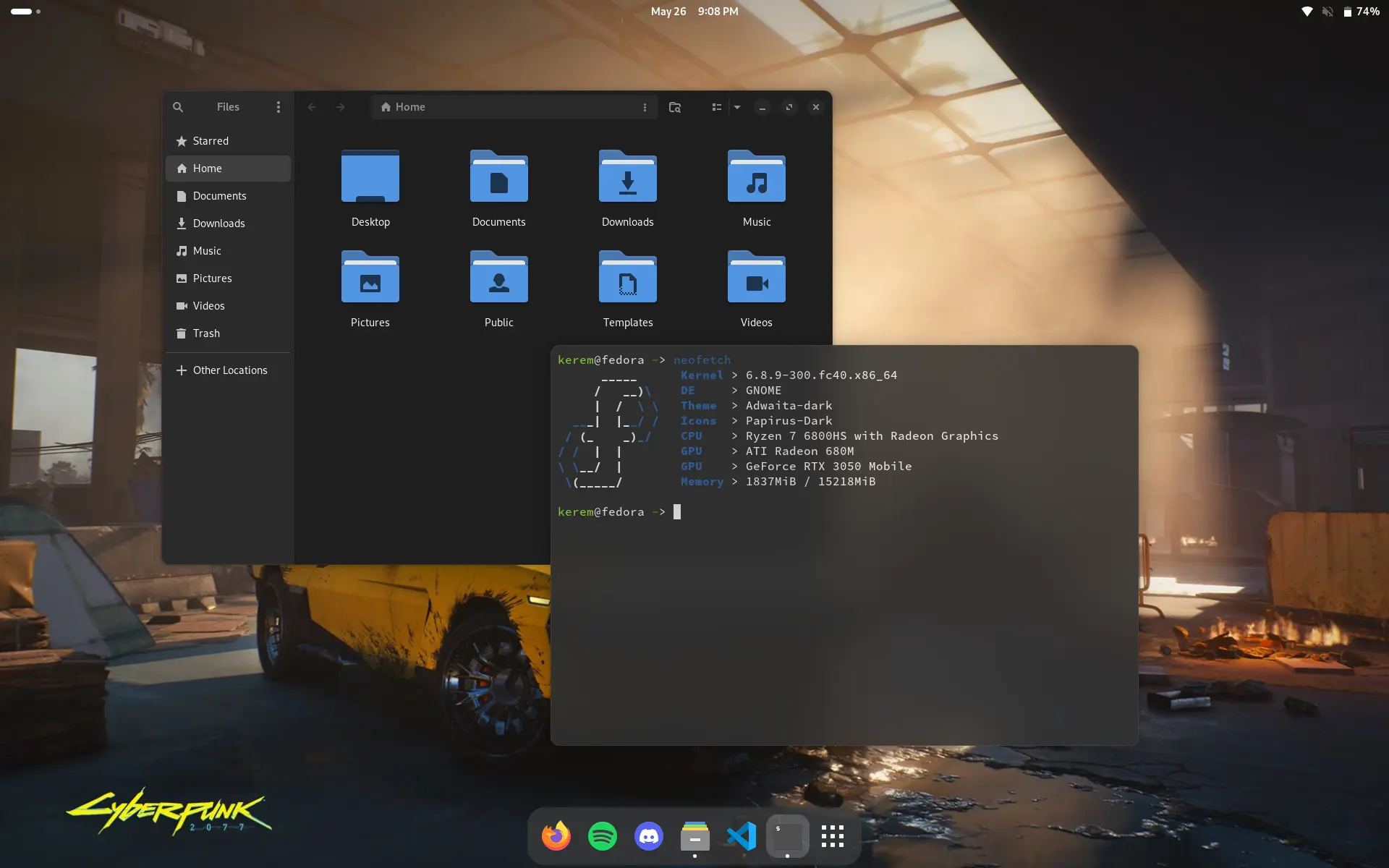The height and width of the screenshot is (868, 1389).
Task: Maximize the Files window
Action: click(789, 107)
